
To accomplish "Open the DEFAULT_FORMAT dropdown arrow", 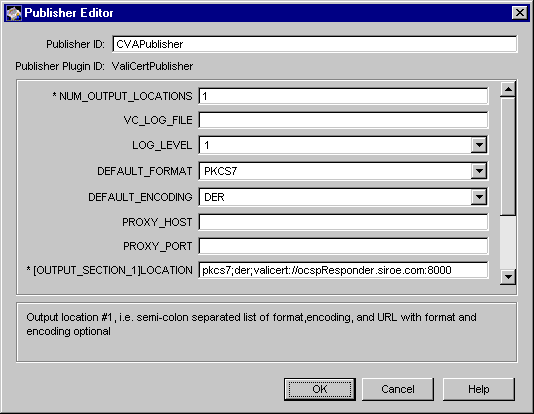I will point(479,171).
